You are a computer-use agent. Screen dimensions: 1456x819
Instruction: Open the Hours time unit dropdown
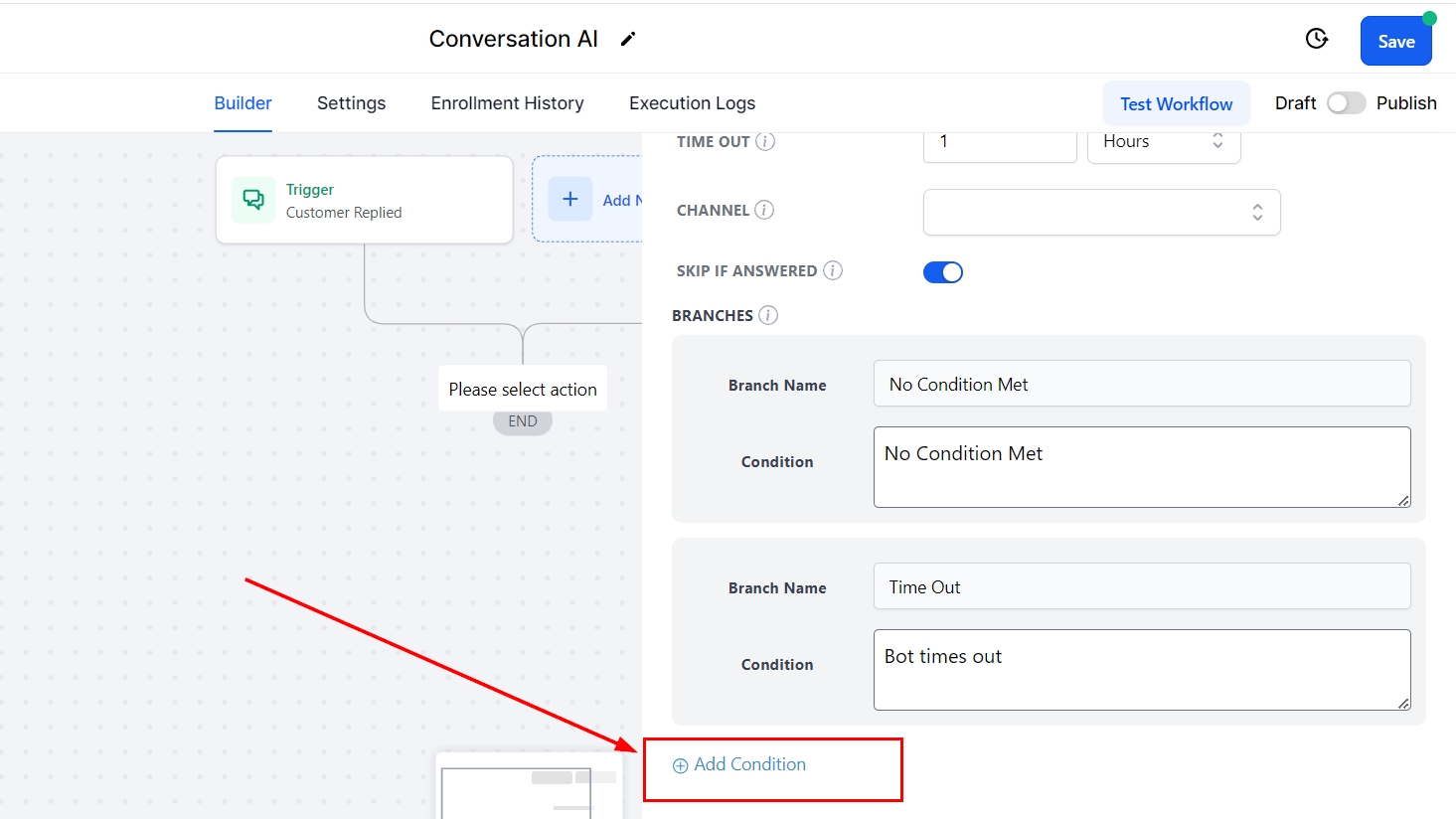1163,142
